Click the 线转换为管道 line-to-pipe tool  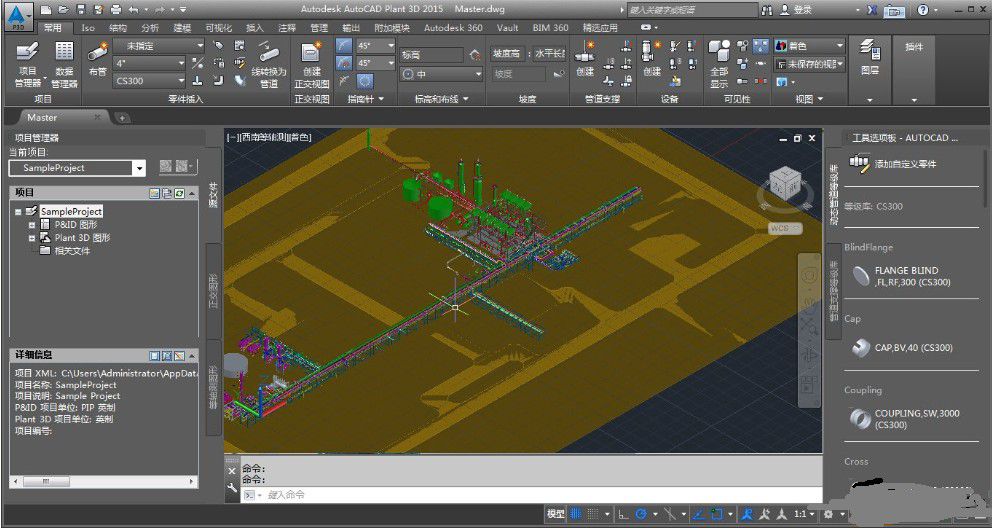[x=269, y=64]
